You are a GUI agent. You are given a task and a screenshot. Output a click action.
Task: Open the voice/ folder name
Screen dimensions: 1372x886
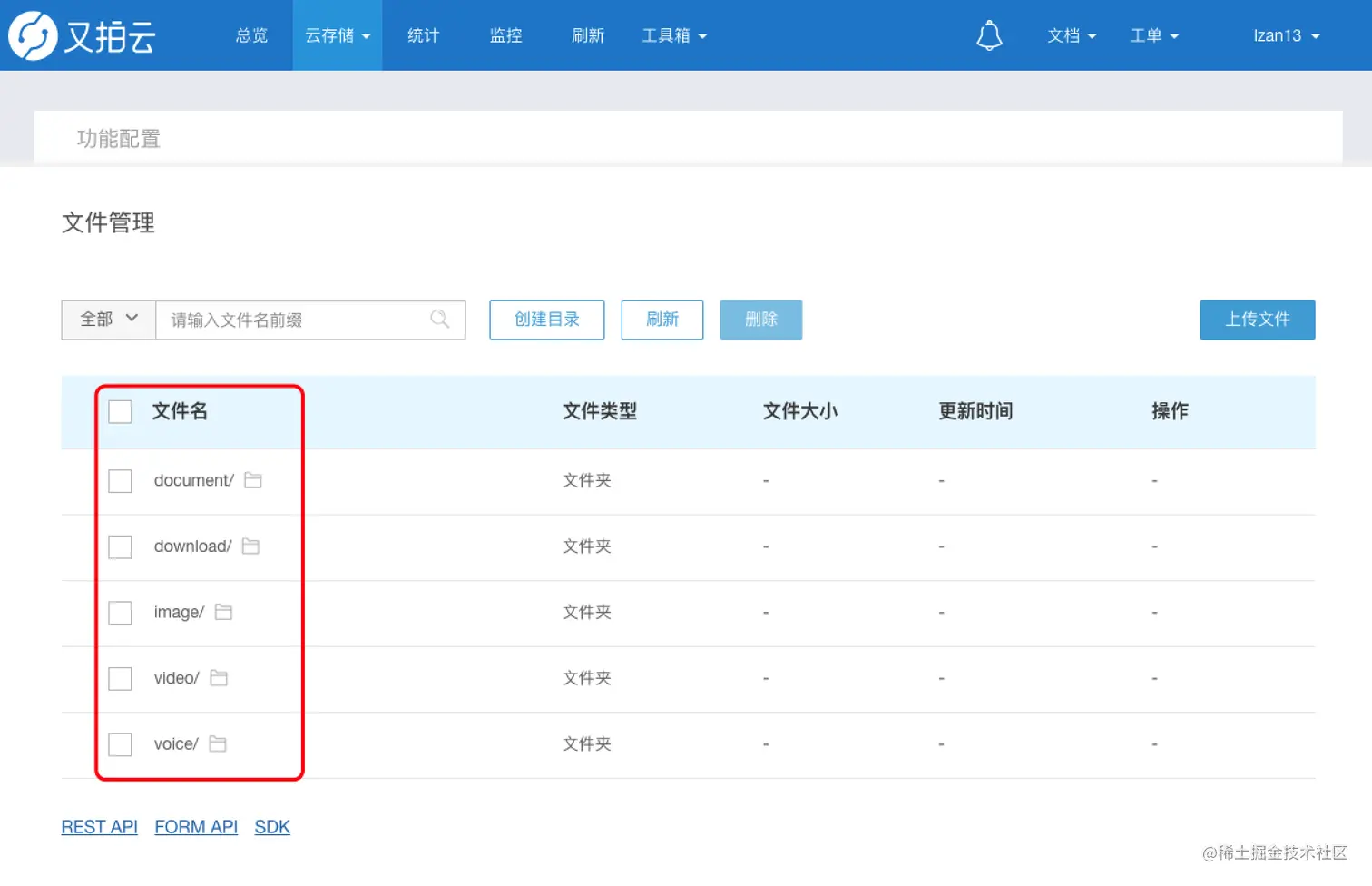(x=176, y=744)
